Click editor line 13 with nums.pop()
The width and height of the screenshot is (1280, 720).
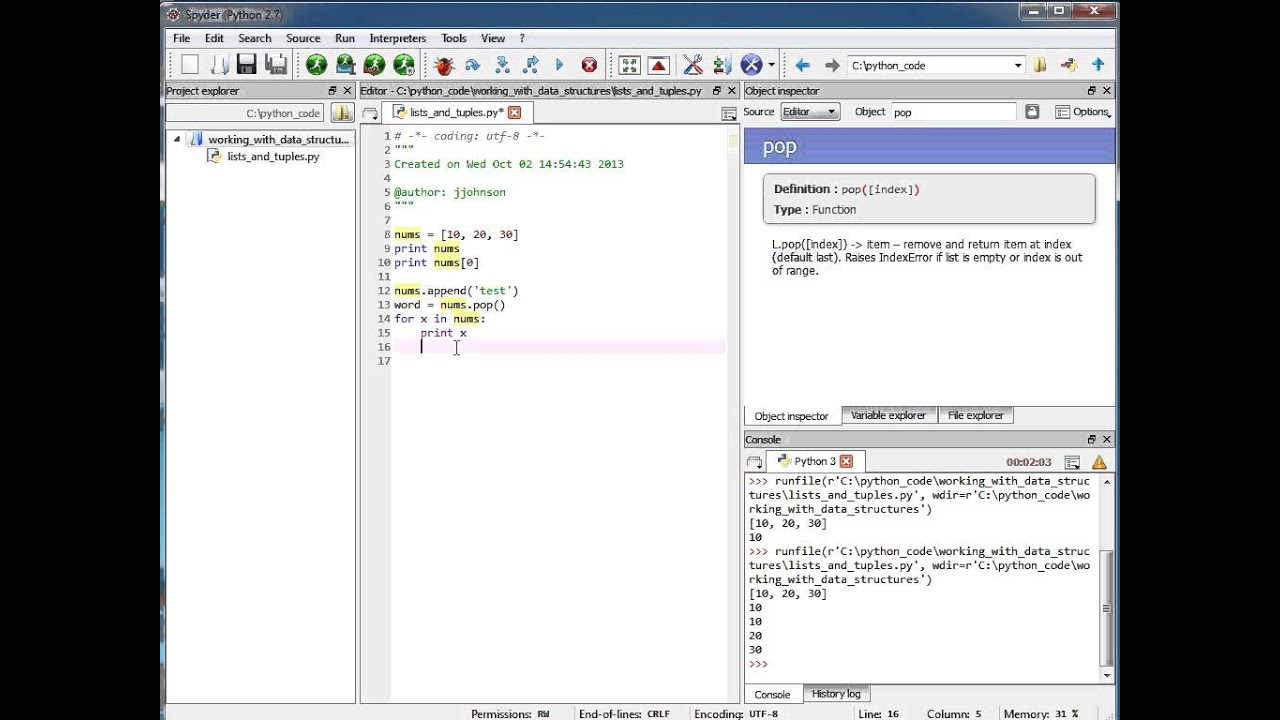[x=449, y=305]
